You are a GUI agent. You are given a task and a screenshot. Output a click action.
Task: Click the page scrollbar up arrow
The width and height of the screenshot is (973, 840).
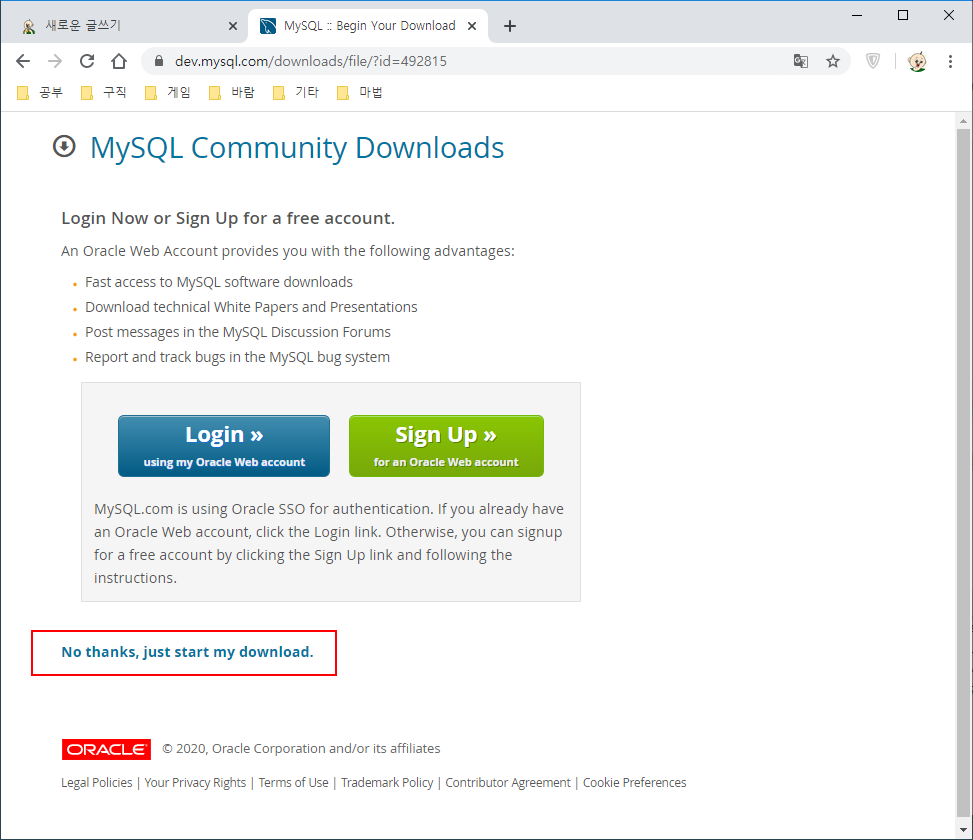click(x=963, y=121)
